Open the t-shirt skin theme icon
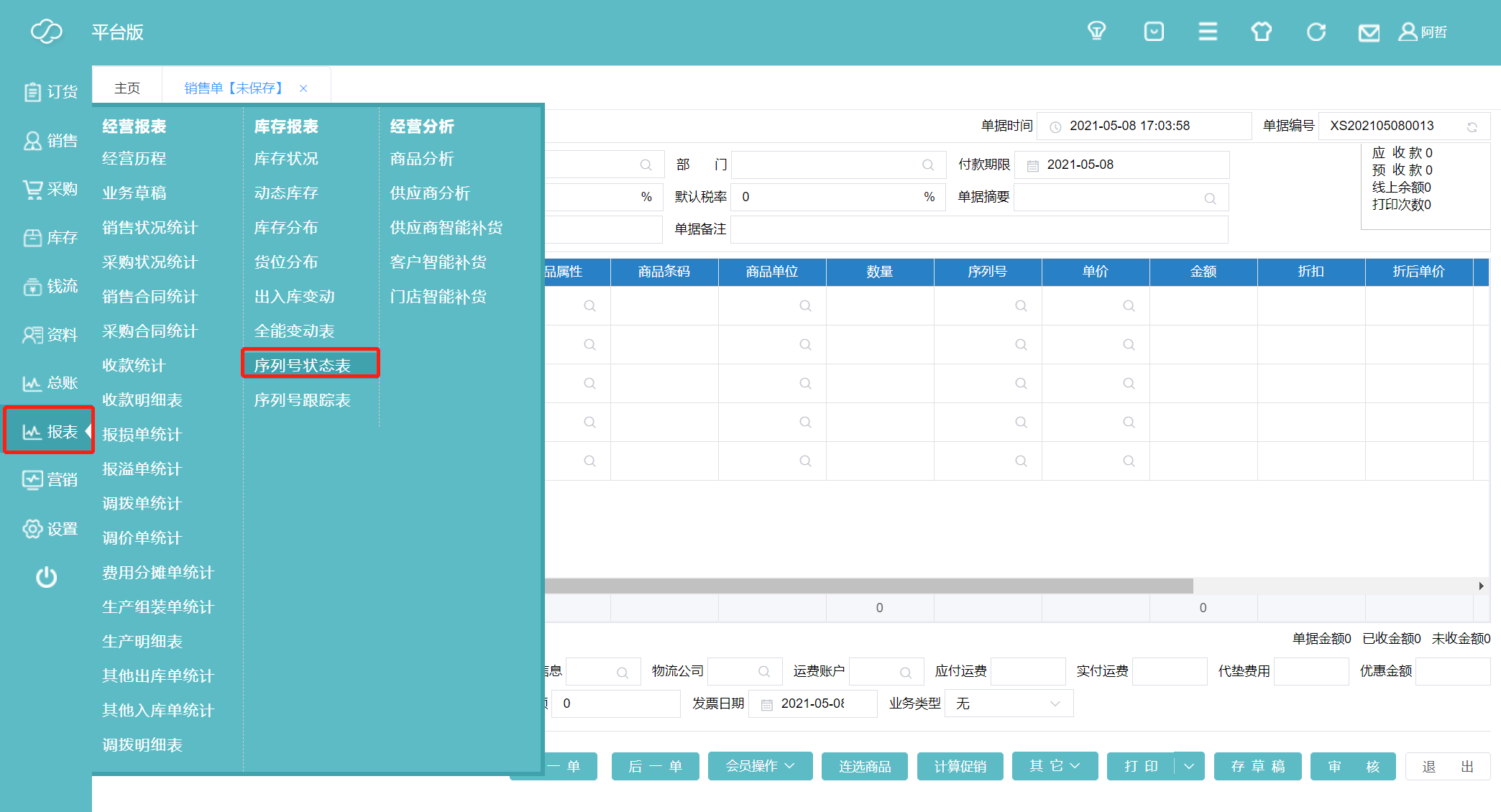The height and width of the screenshot is (812, 1501). pyautogui.click(x=1262, y=32)
